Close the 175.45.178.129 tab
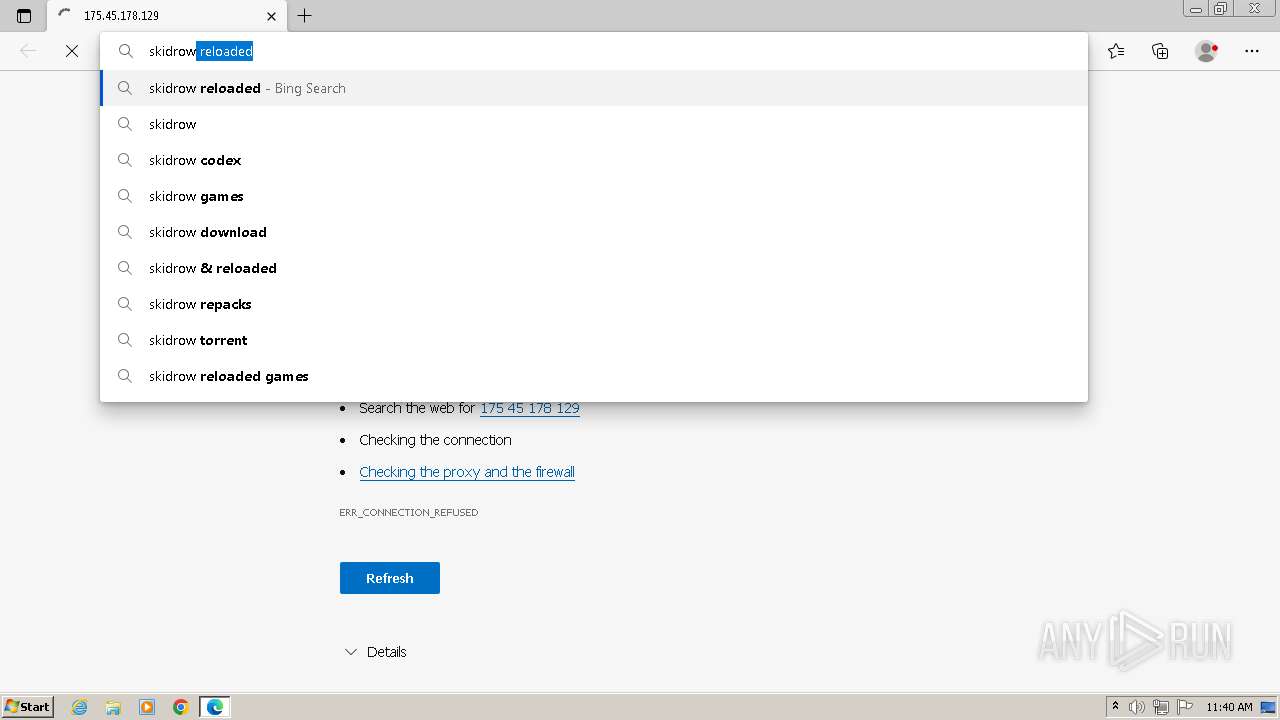1280x720 pixels. [271, 16]
